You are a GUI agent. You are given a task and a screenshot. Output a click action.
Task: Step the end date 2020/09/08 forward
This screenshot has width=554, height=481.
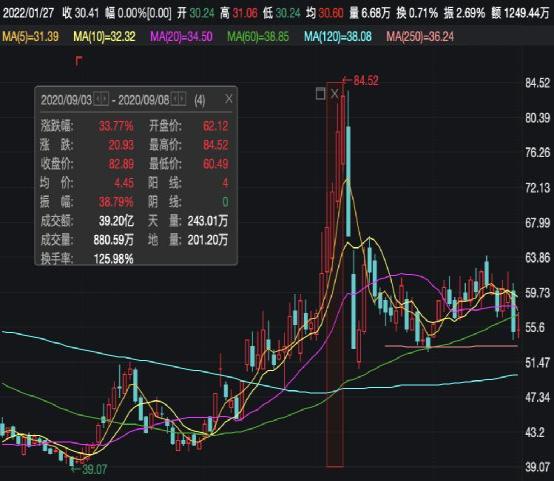(182, 99)
